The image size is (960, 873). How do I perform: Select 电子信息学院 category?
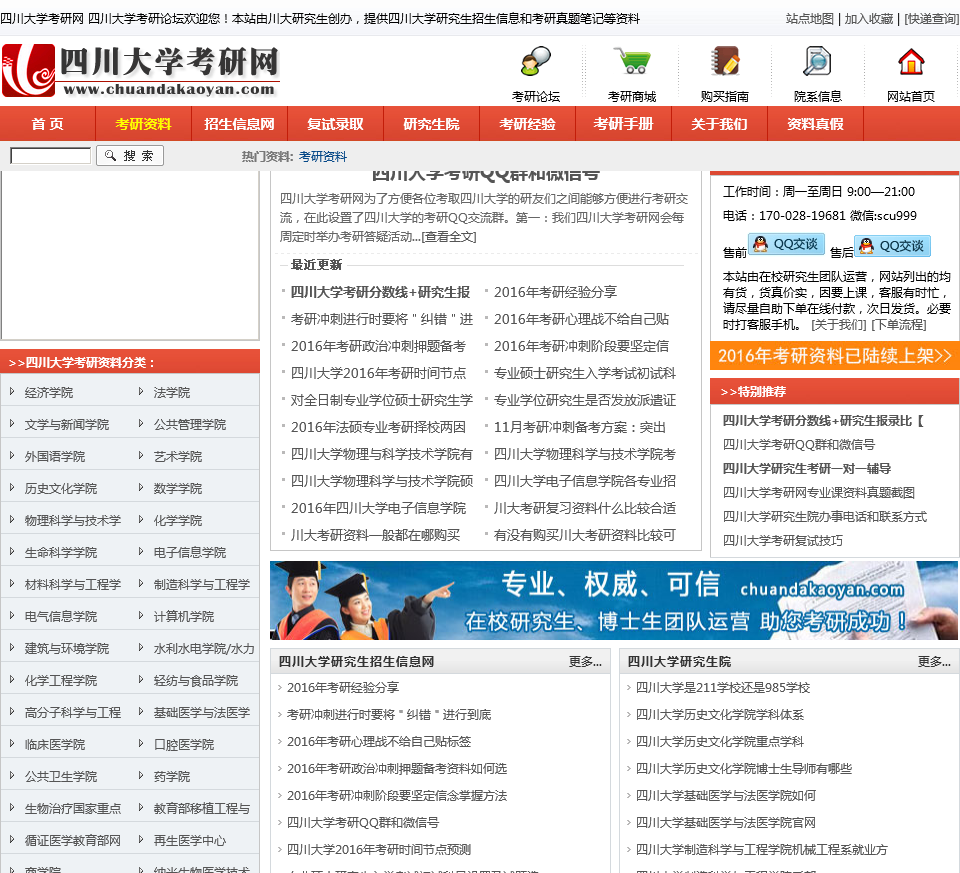[190, 552]
